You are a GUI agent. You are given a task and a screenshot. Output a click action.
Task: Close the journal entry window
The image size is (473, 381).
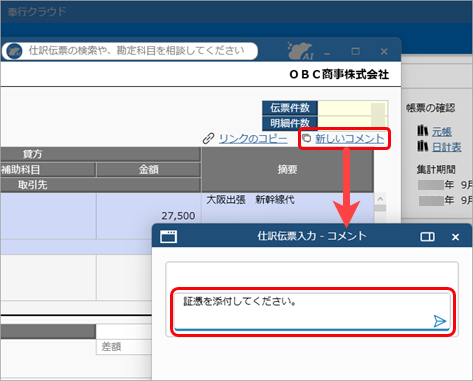coord(384,52)
